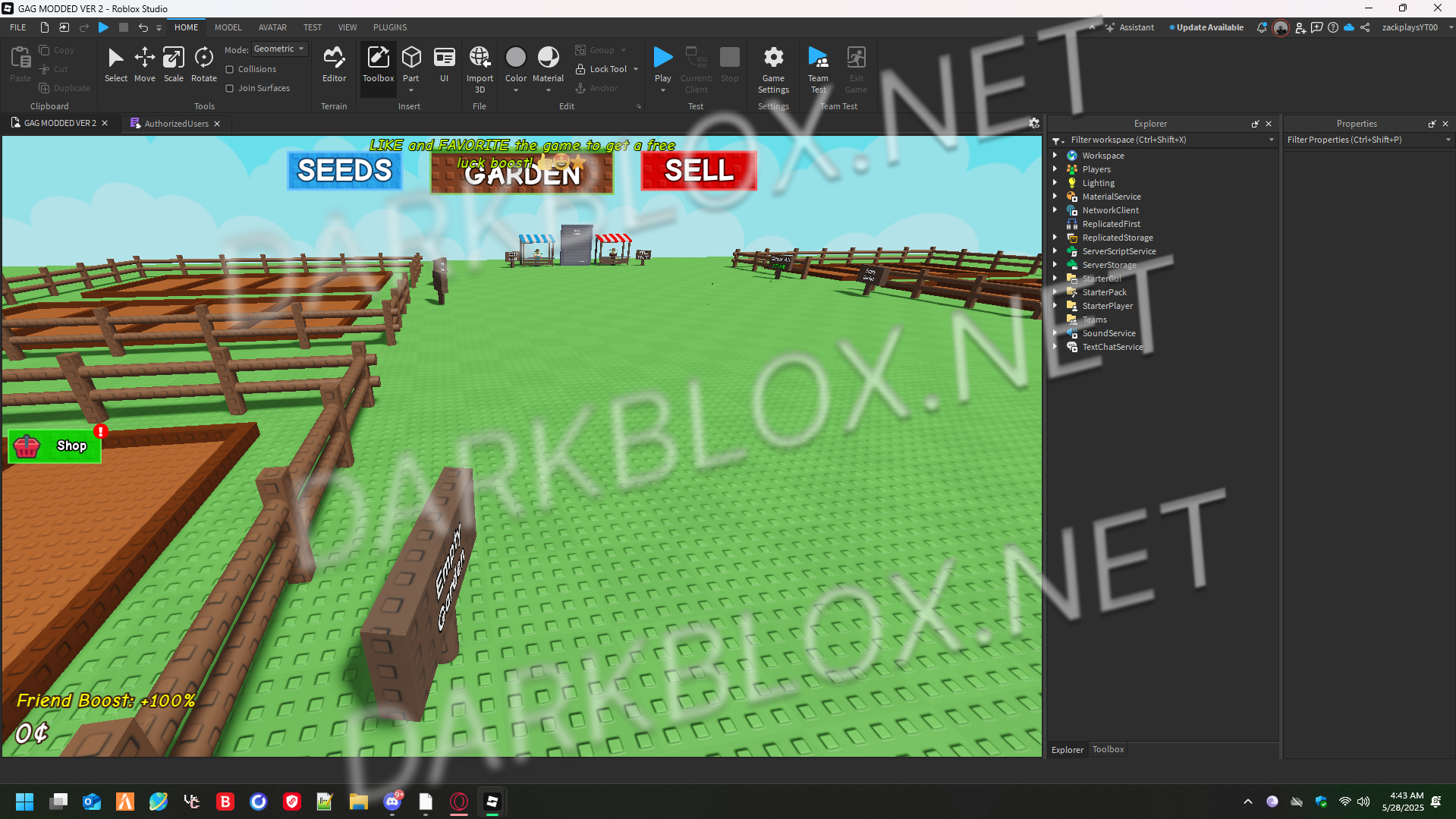Viewport: 1456px width, 819px height.
Task: Expand the Lighting node
Action: pos(1055,183)
